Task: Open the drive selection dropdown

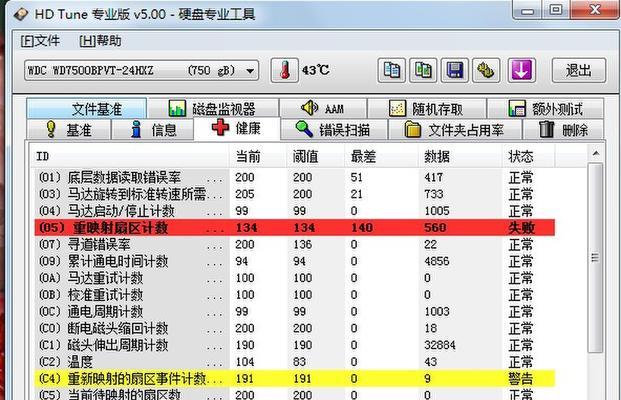Action: coord(141,70)
